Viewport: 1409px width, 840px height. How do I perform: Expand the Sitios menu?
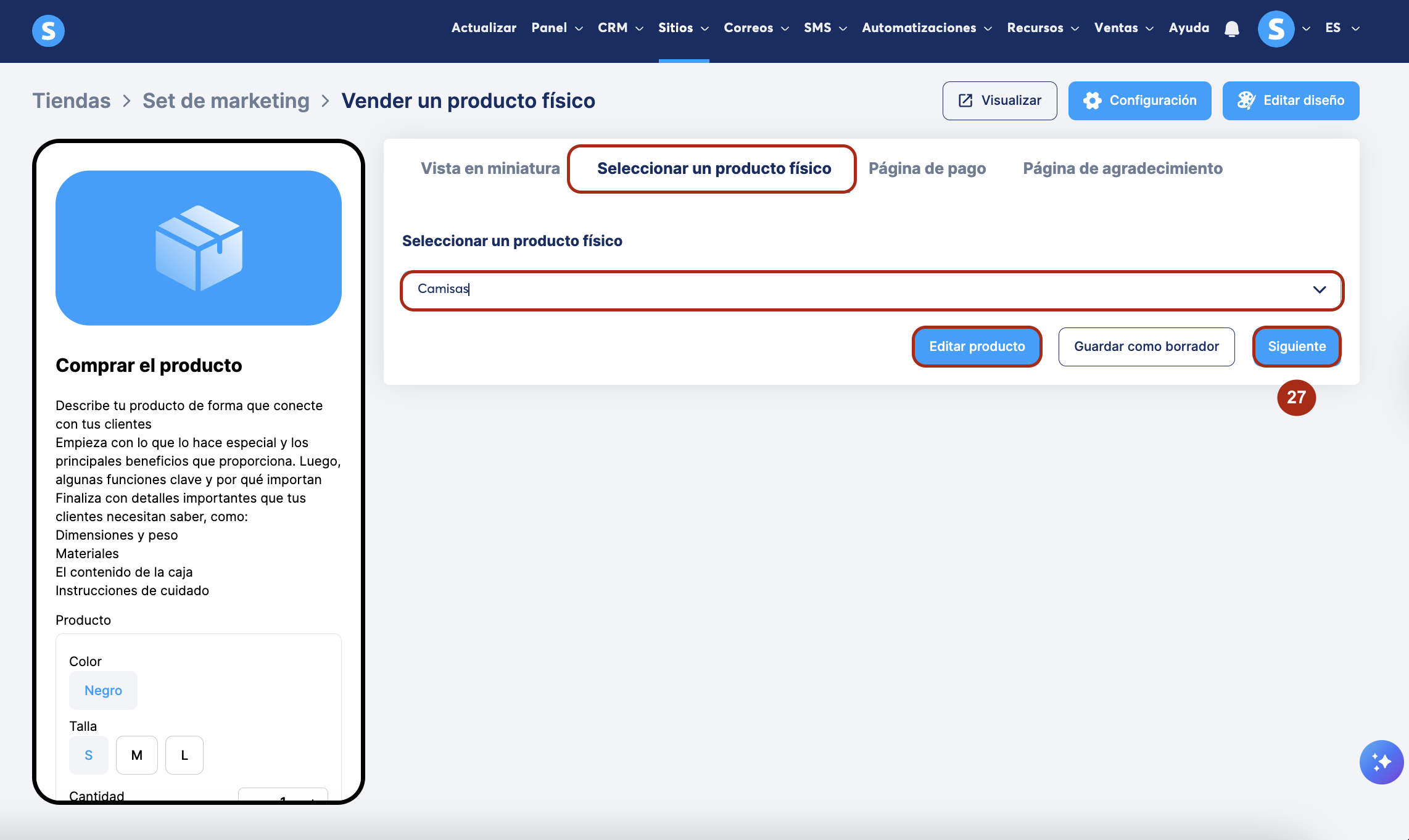(x=683, y=28)
